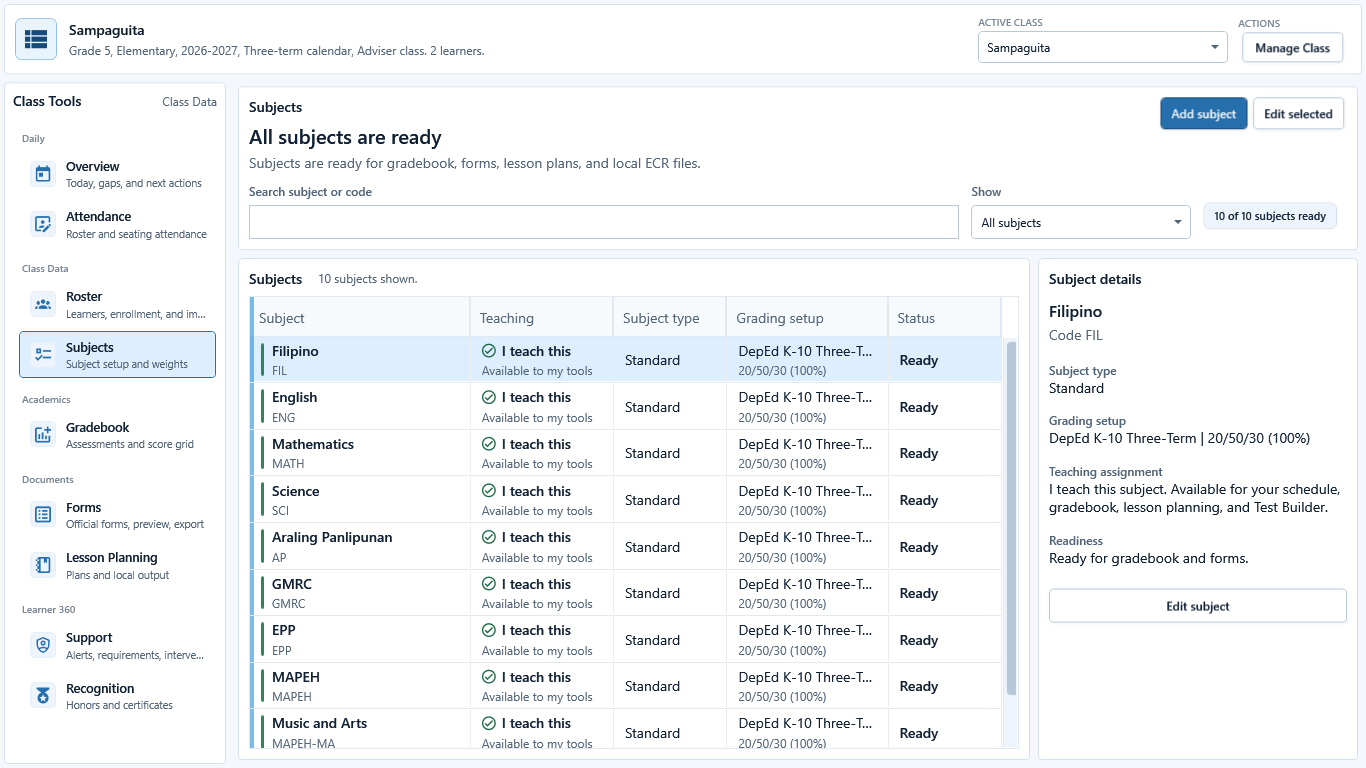The width and height of the screenshot is (1366, 768).
Task: Select the English subject row
Action: click(x=625, y=407)
